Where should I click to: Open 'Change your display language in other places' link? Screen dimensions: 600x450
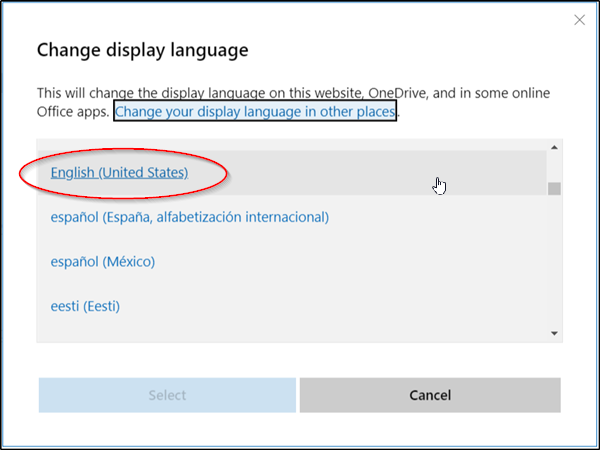pos(255,110)
